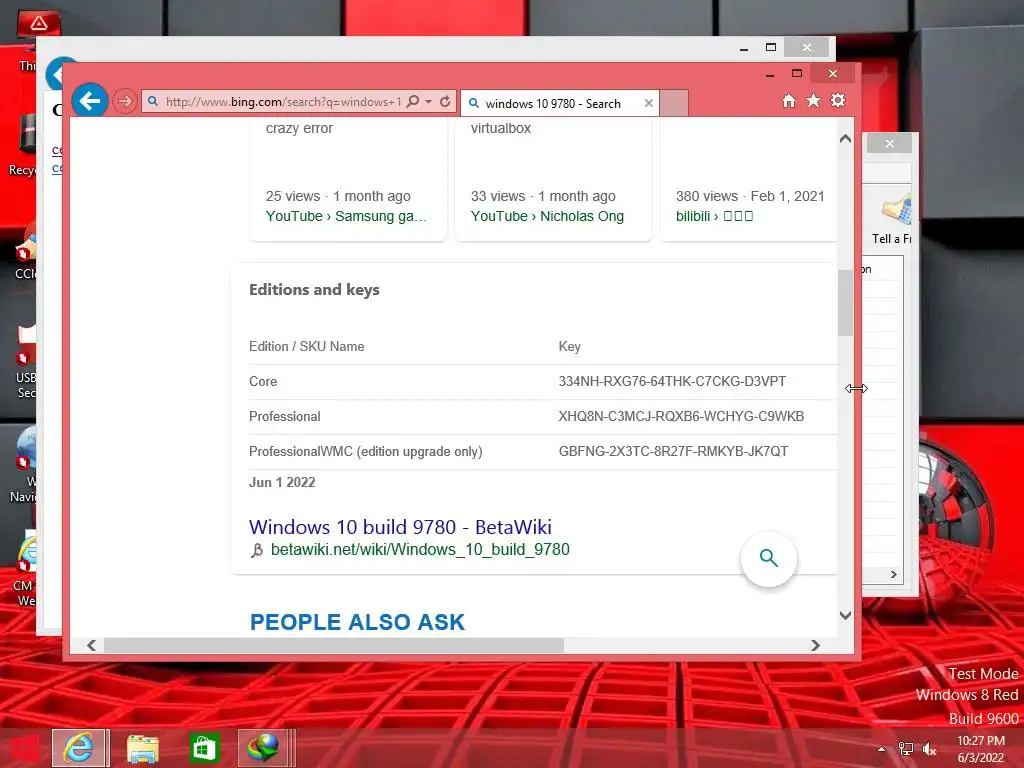Open File Explorer from the taskbar
Image resolution: width=1024 pixels, height=768 pixels.
[142, 748]
